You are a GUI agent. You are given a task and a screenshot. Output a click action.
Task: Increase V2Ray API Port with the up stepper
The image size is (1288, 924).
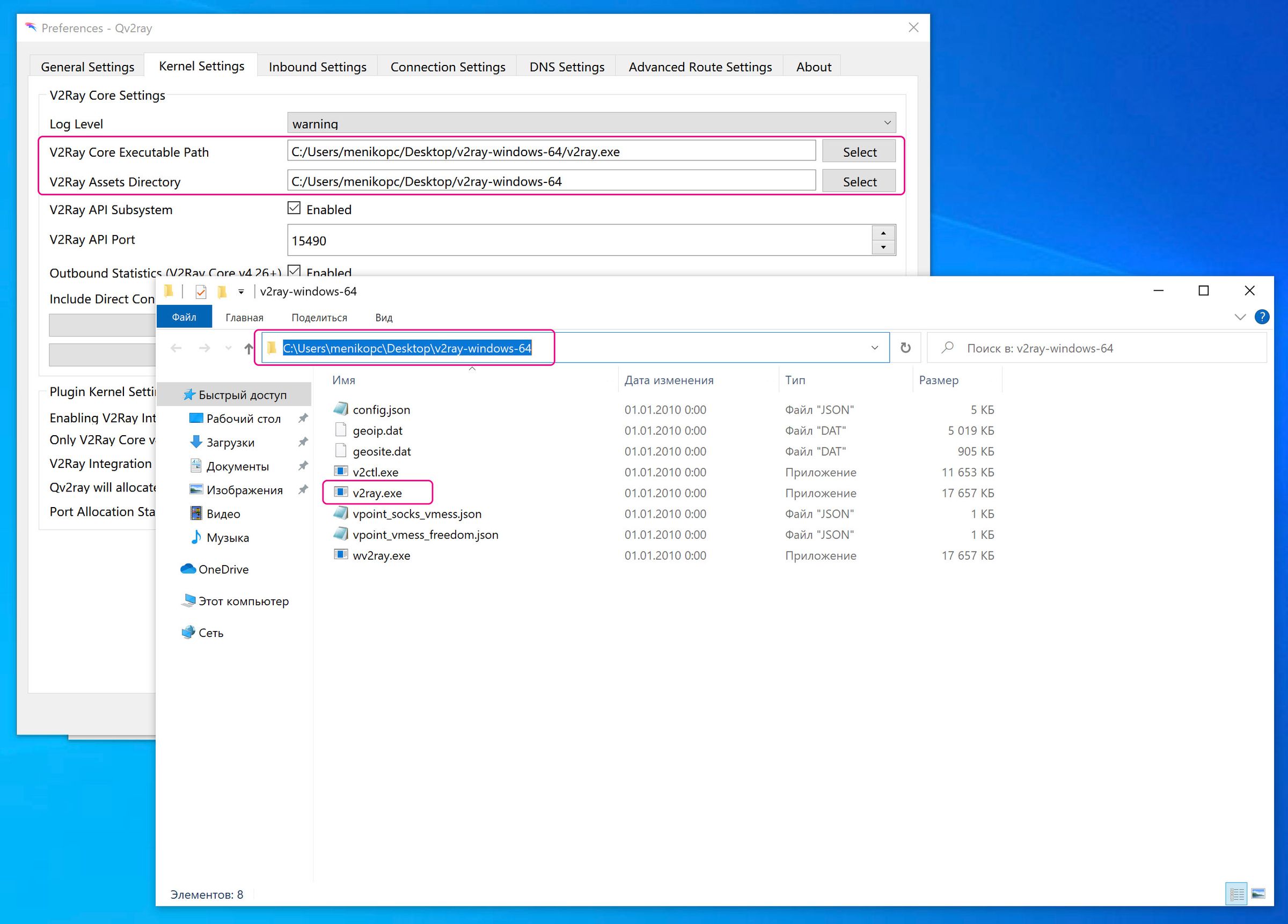tap(884, 233)
